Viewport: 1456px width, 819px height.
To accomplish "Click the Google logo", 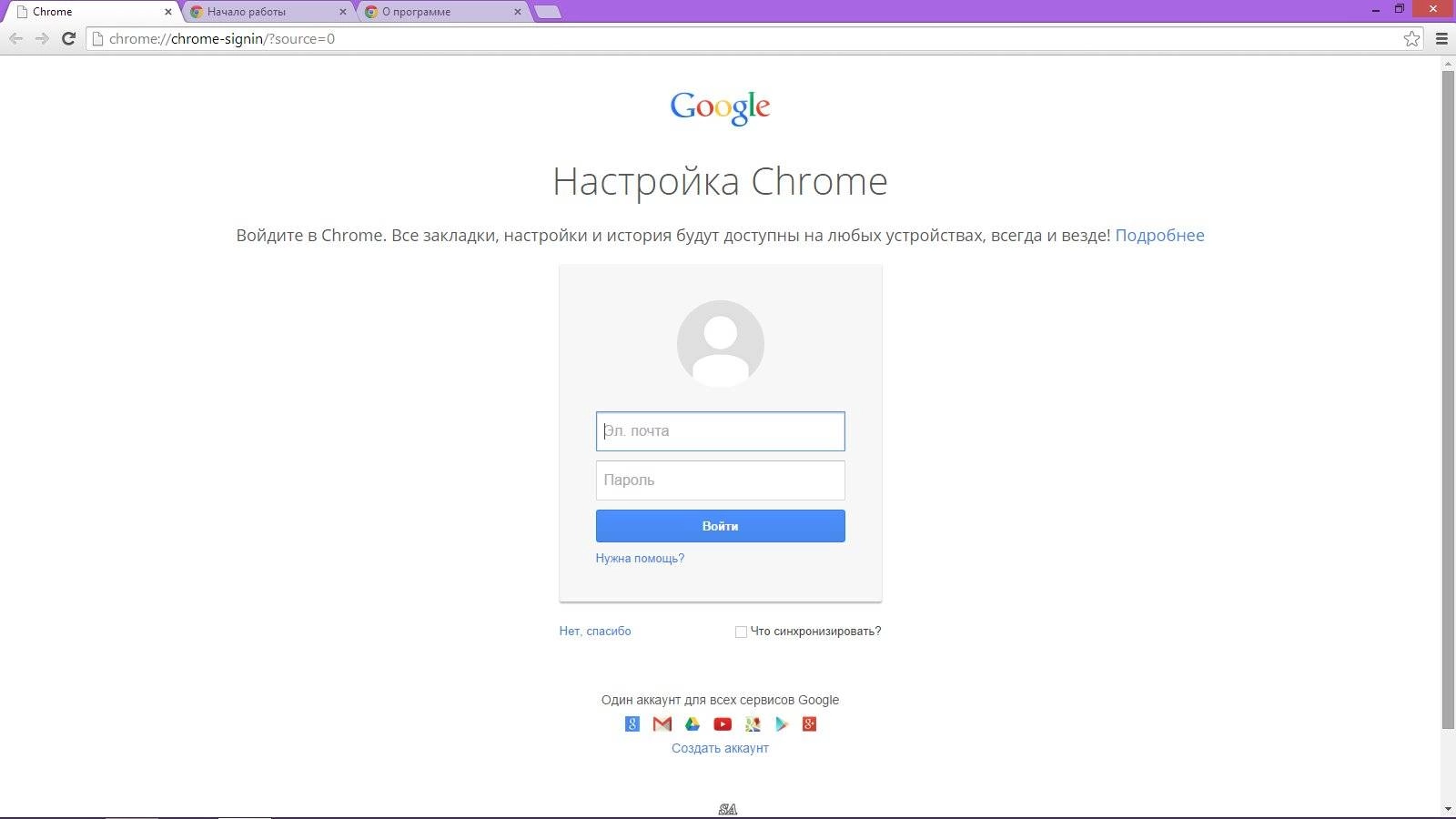I will point(721,107).
